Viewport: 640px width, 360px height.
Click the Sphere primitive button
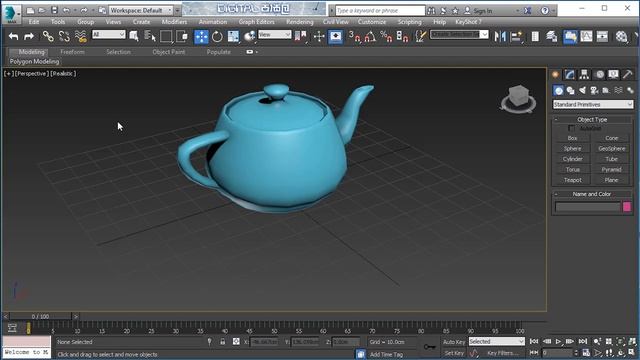(x=573, y=149)
